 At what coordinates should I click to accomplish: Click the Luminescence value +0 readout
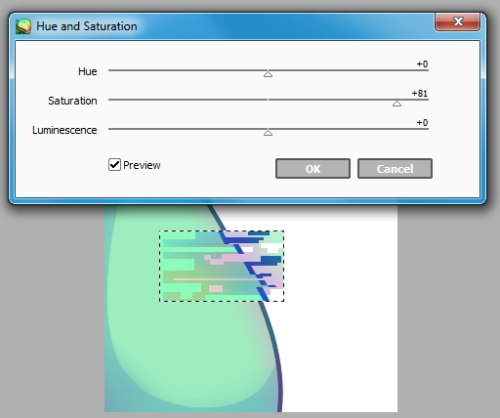[422, 123]
